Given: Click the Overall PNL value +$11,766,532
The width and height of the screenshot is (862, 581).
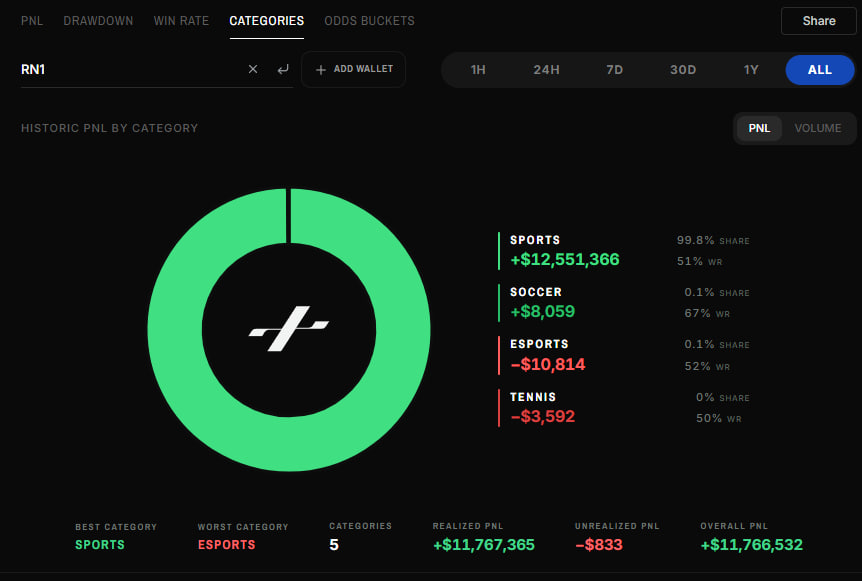Looking at the screenshot, I should click(x=752, y=545).
